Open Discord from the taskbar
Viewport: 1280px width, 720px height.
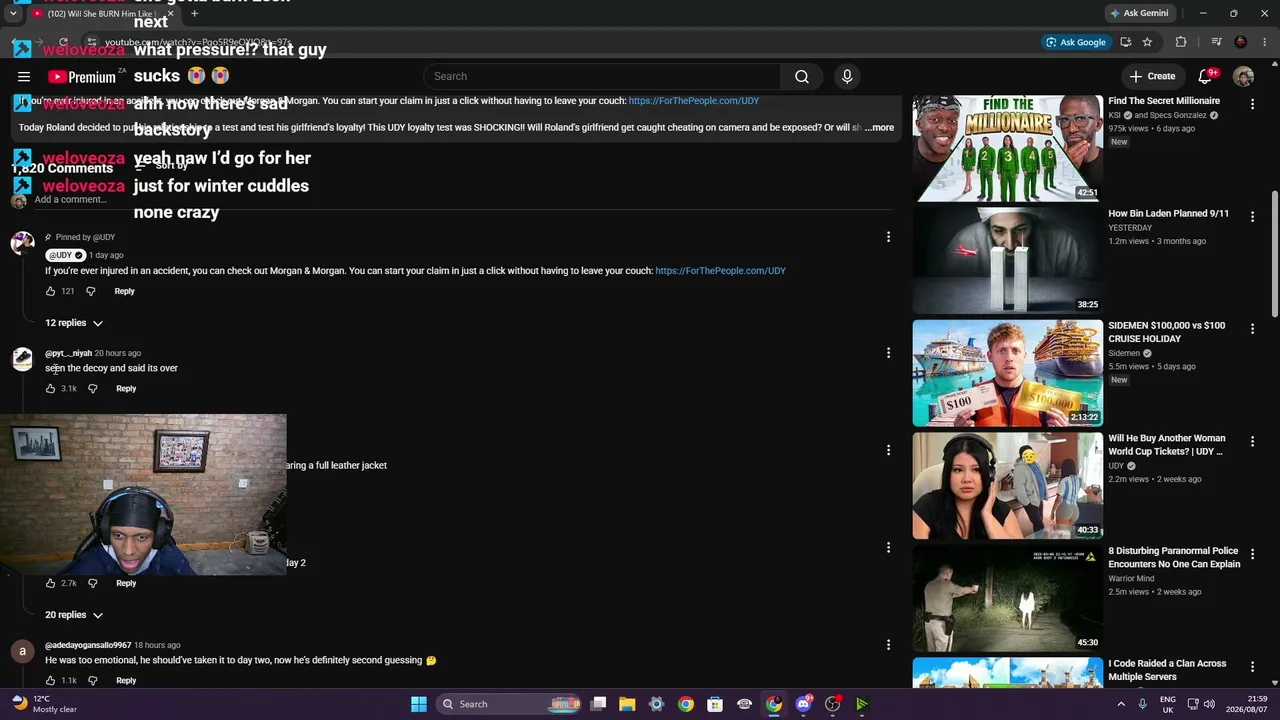click(803, 704)
